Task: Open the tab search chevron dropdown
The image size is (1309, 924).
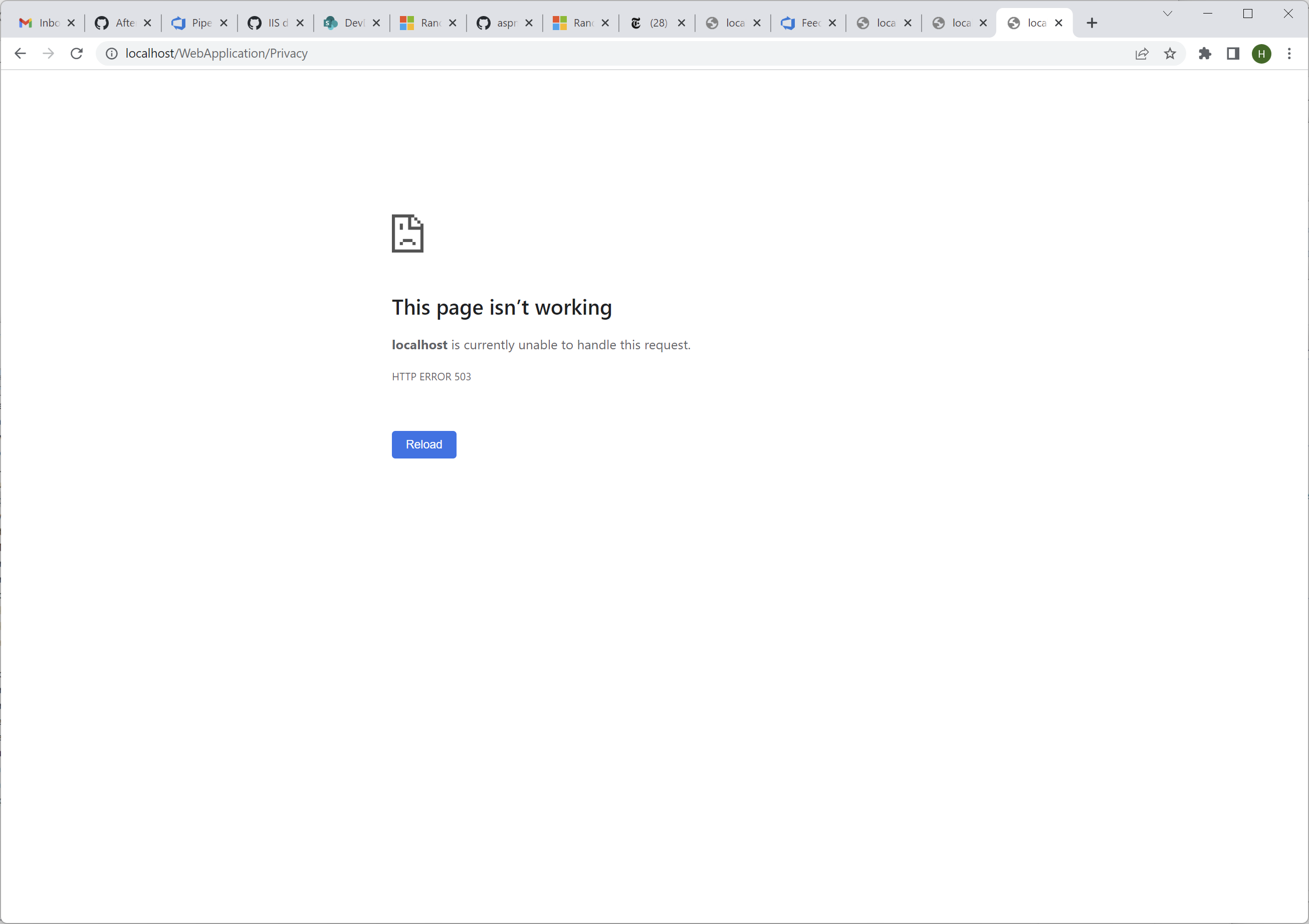Action: tap(1167, 13)
